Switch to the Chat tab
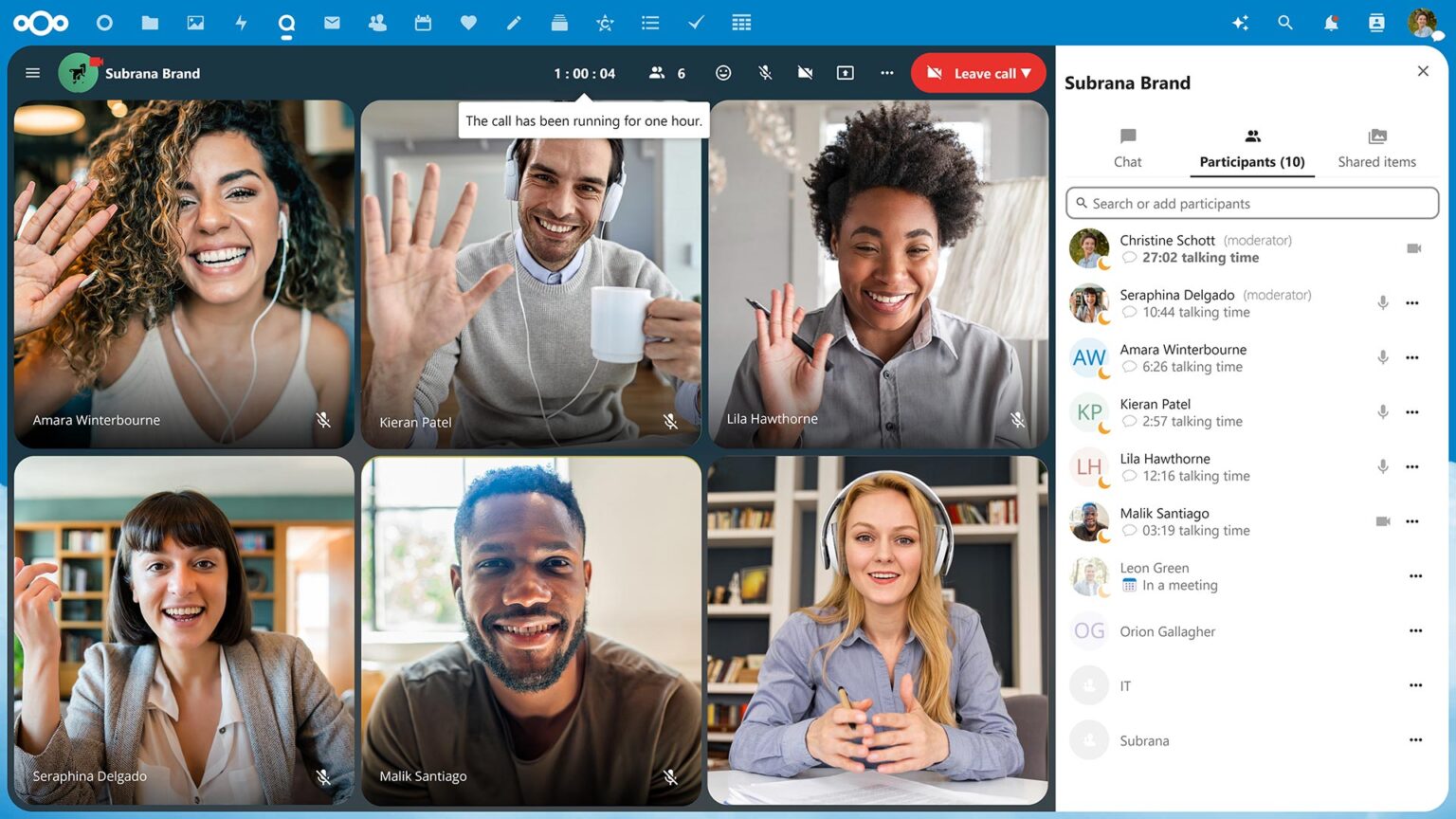Viewport: 1456px width, 819px height. tap(1127, 147)
